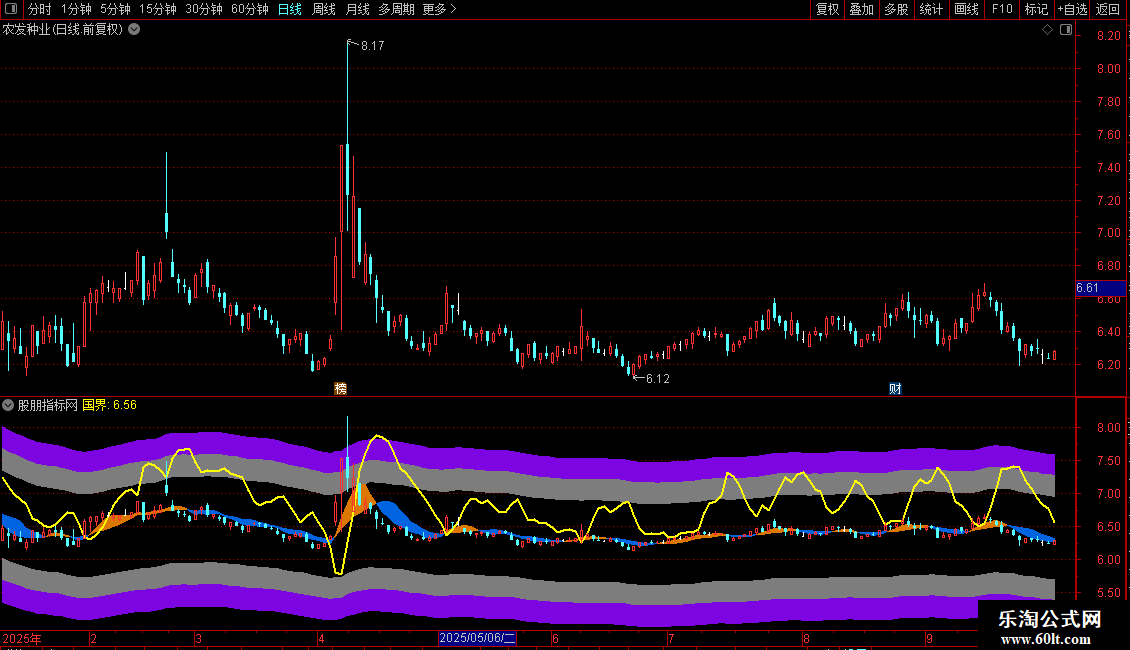This screenshot has width=1130, height=650.
Task: Click the 复权 adjustment button
Action: 827,9
